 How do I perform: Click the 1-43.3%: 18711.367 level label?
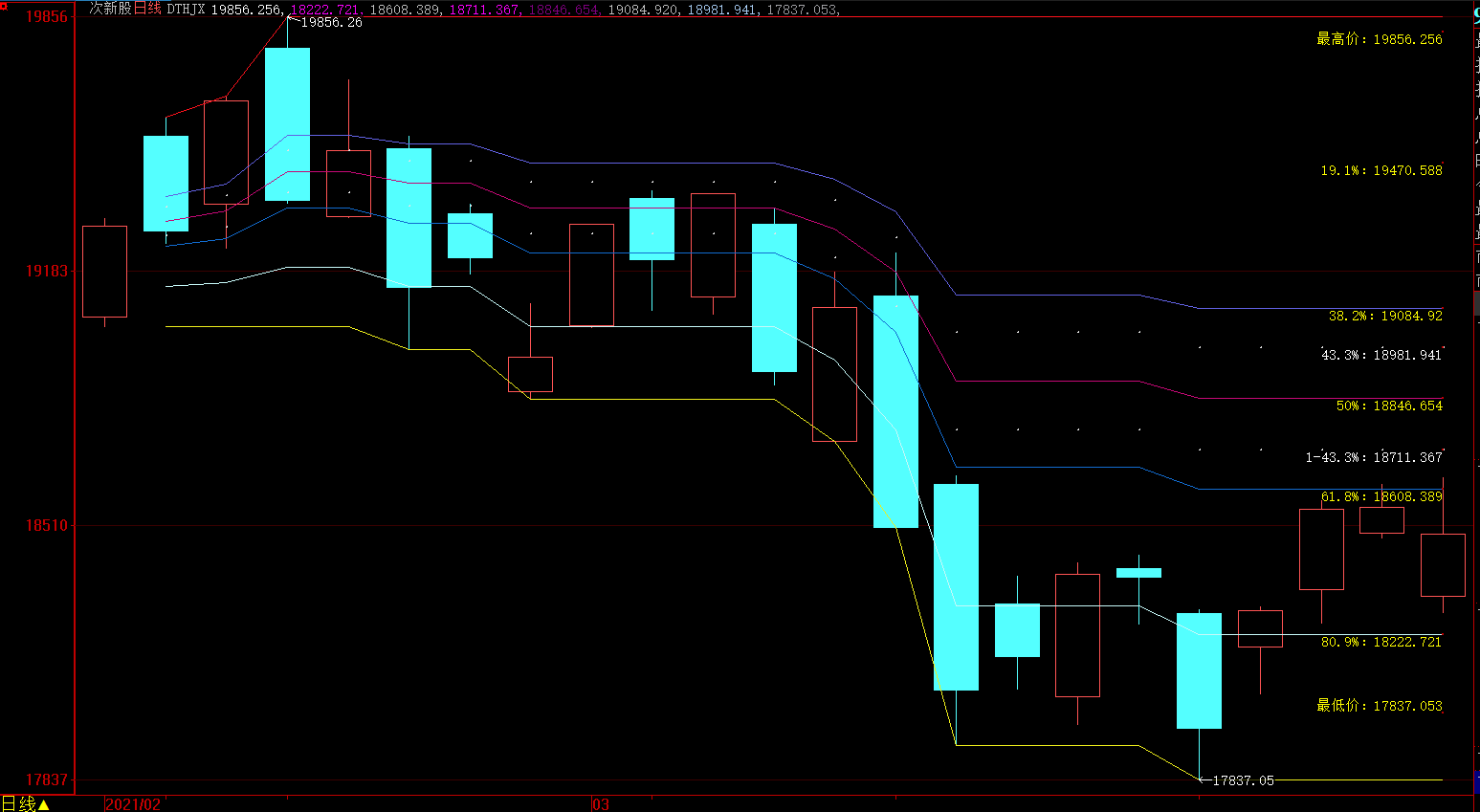click(1374, 457)
